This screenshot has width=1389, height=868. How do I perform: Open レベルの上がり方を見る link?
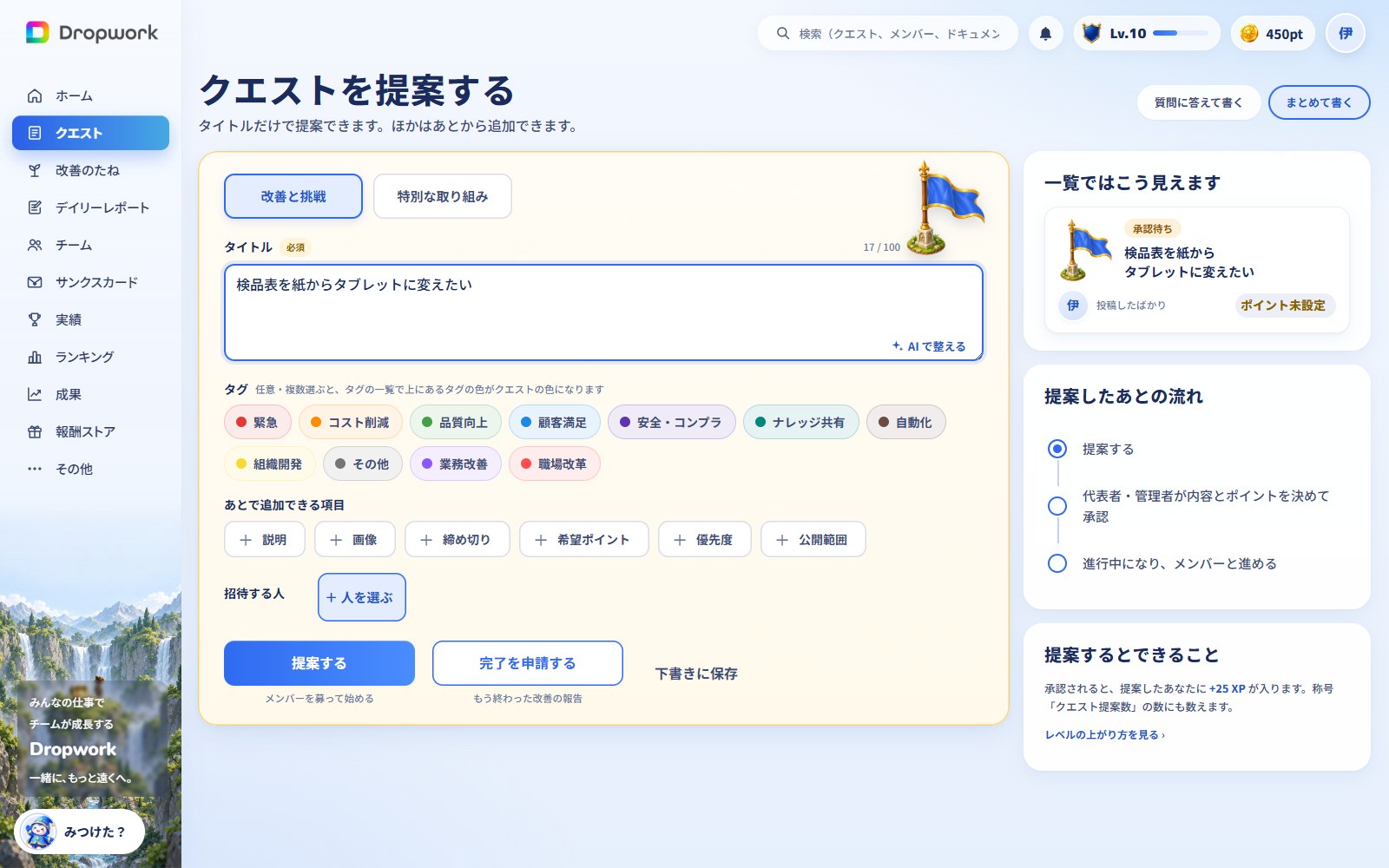[x=1105, y=734]
